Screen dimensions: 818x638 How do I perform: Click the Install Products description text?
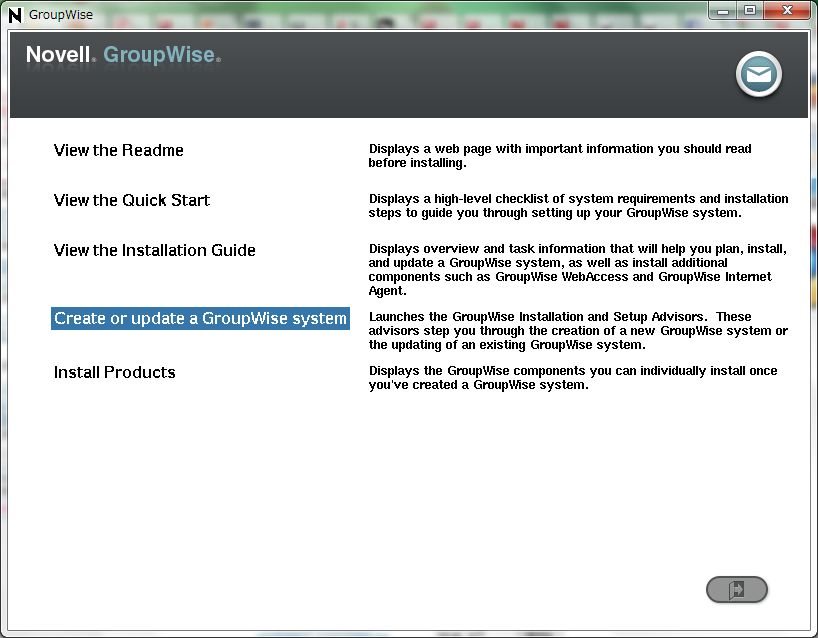[572, 378]
